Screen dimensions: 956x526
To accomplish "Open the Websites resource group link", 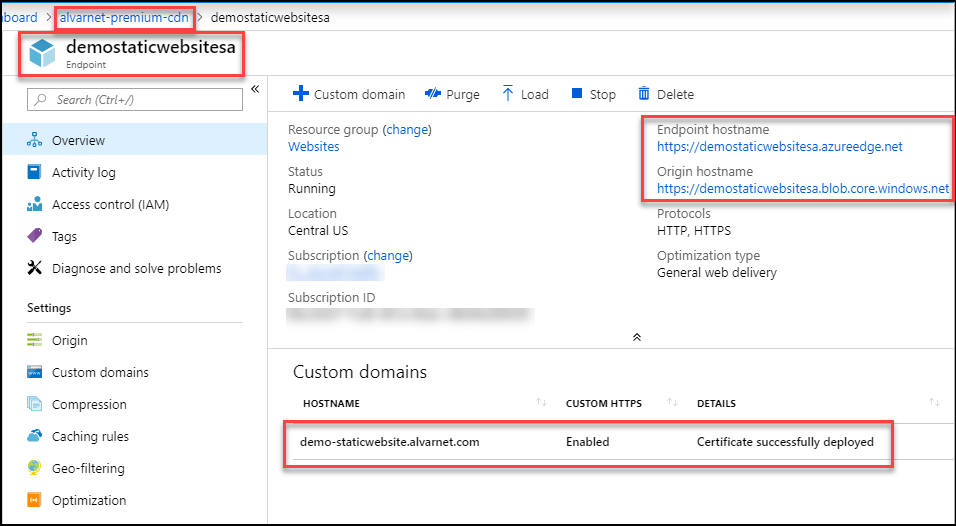I will 313,146.
